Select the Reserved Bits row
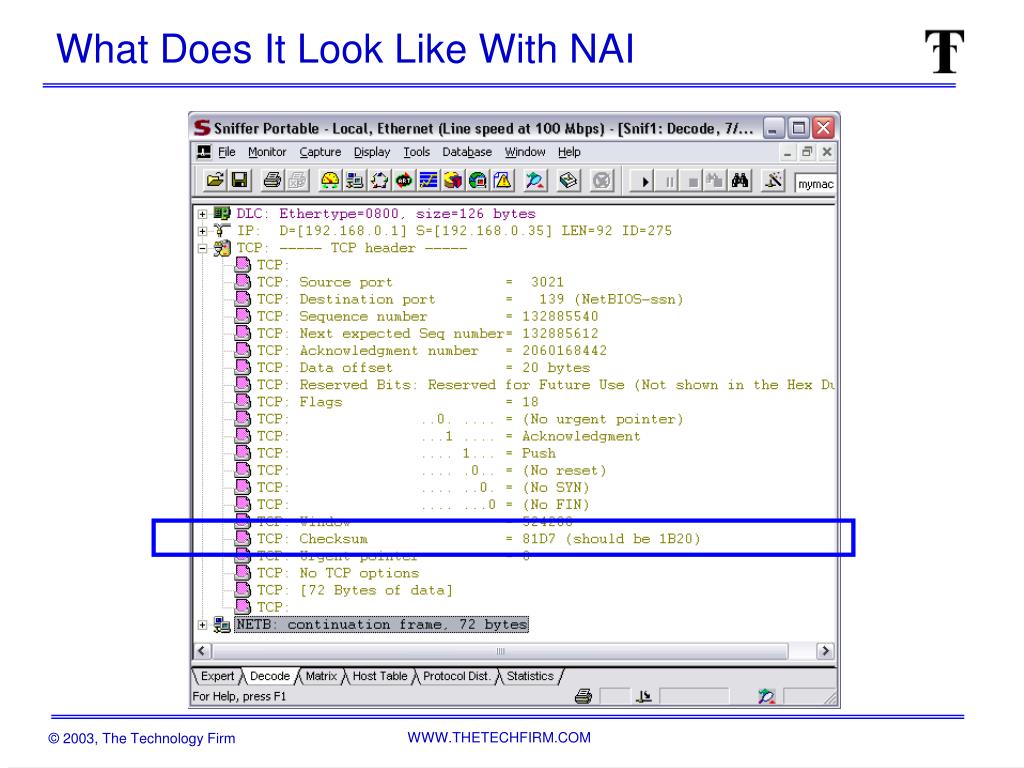The height and width of the screenshot is (768, 1024). pos(535,385)
